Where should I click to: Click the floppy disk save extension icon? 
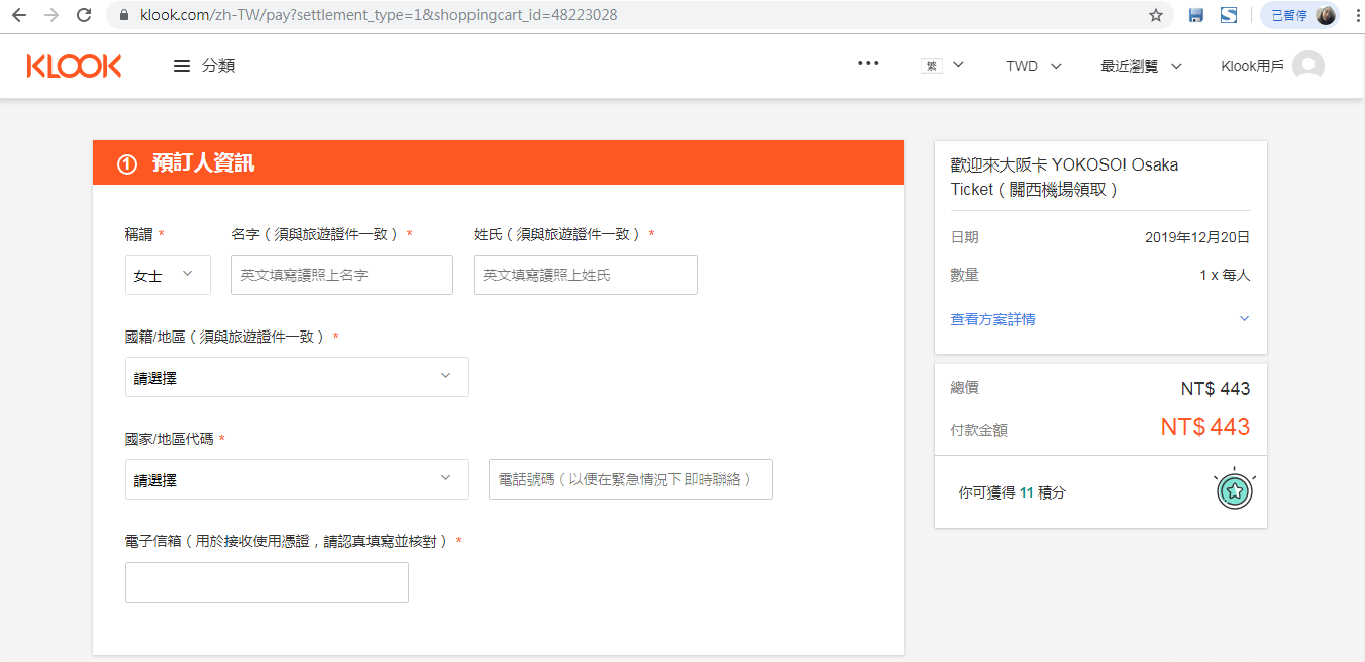(x=1195, y=15)
